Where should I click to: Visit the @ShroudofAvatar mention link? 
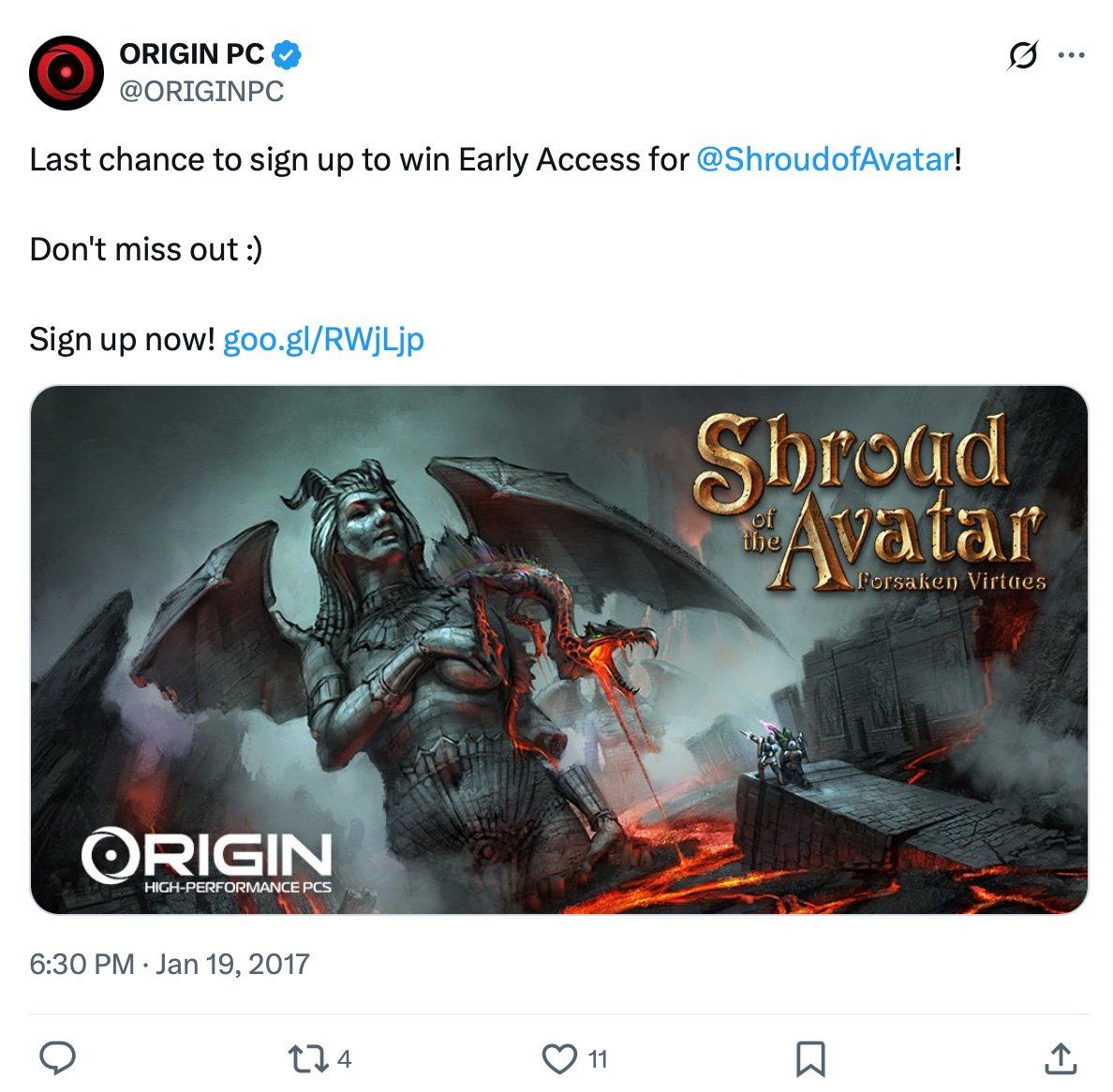pyautogui.click(x=824, y=159)
